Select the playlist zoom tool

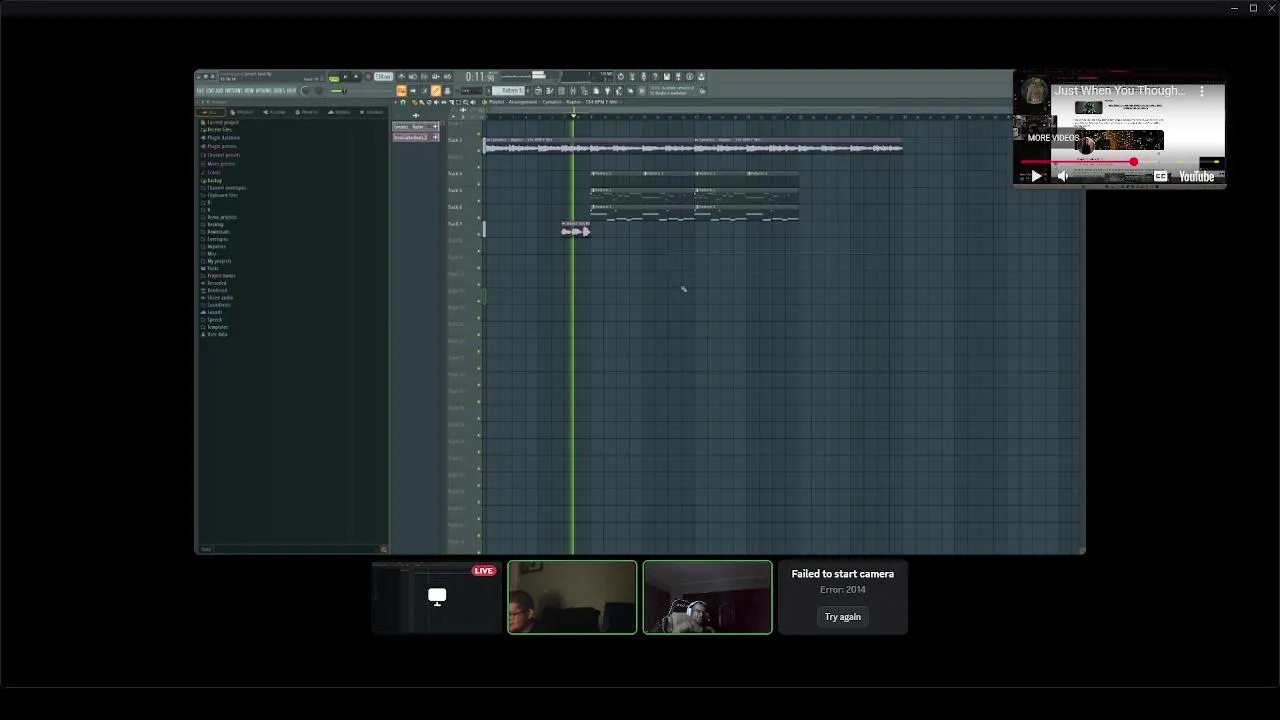(x=465, y=102)
